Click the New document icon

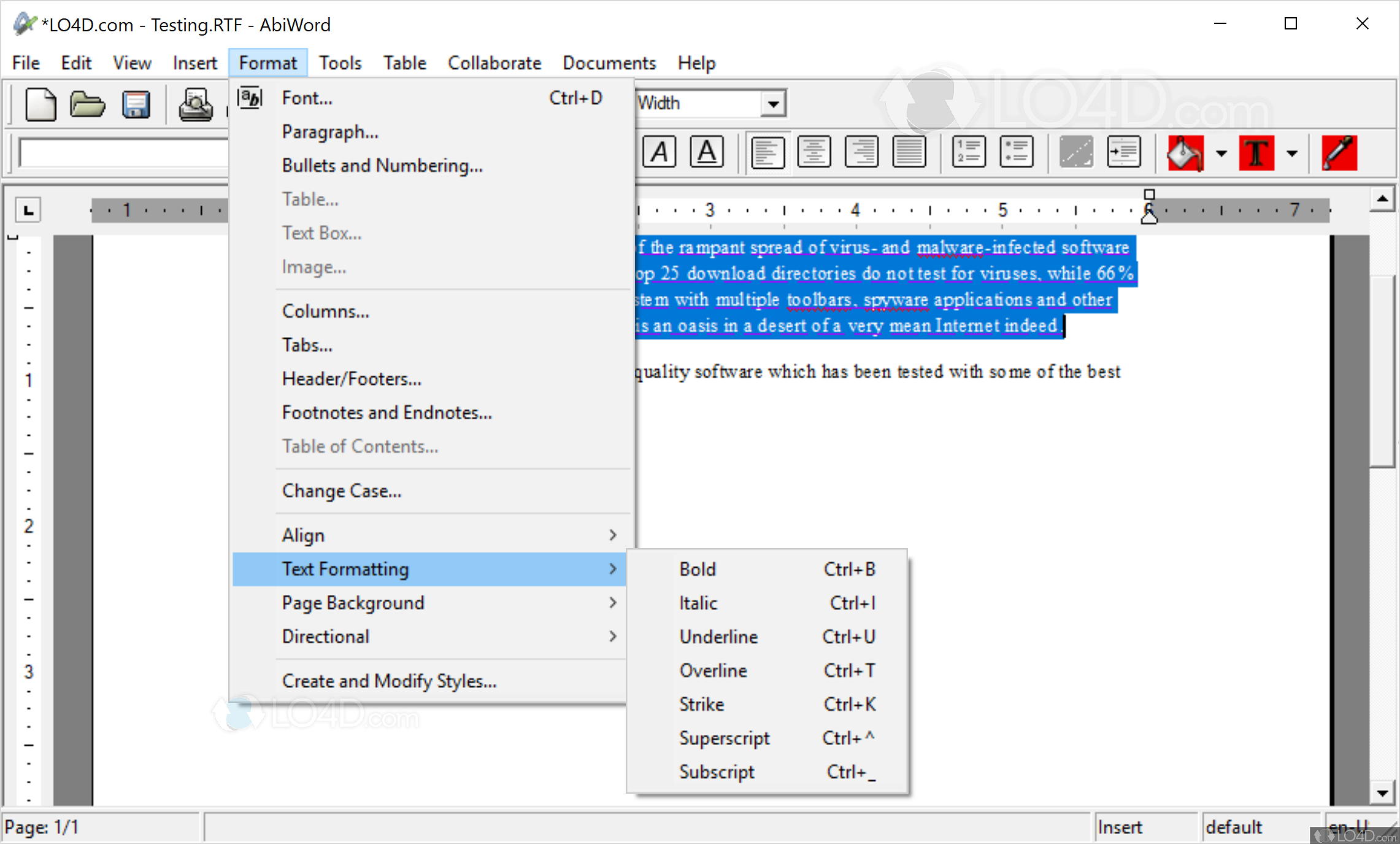point(40,104)
